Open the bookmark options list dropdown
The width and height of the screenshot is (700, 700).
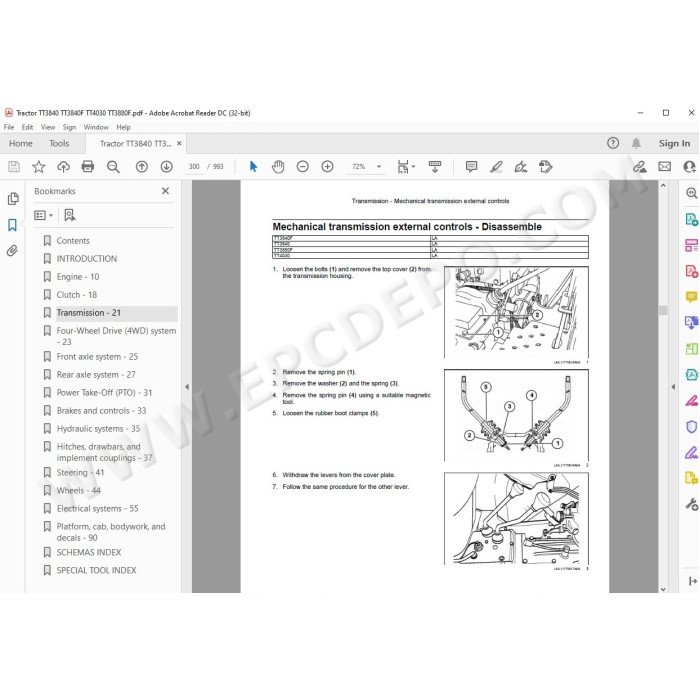pyautogui.click(x=43, y=216)
